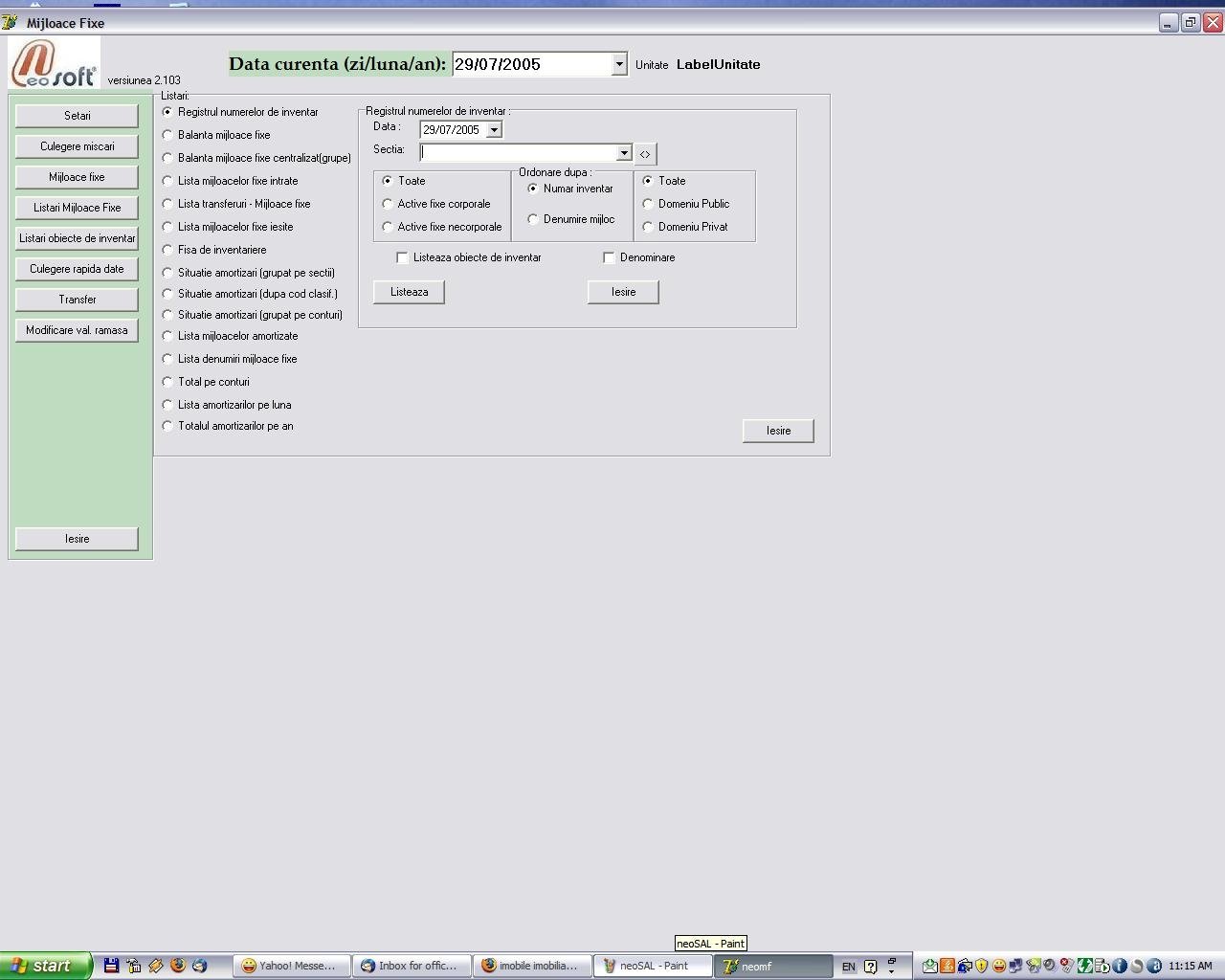Click the <> button beside Sectia
The width and height of the screenshot is (1225, 980).
click(x=645, y=154)
